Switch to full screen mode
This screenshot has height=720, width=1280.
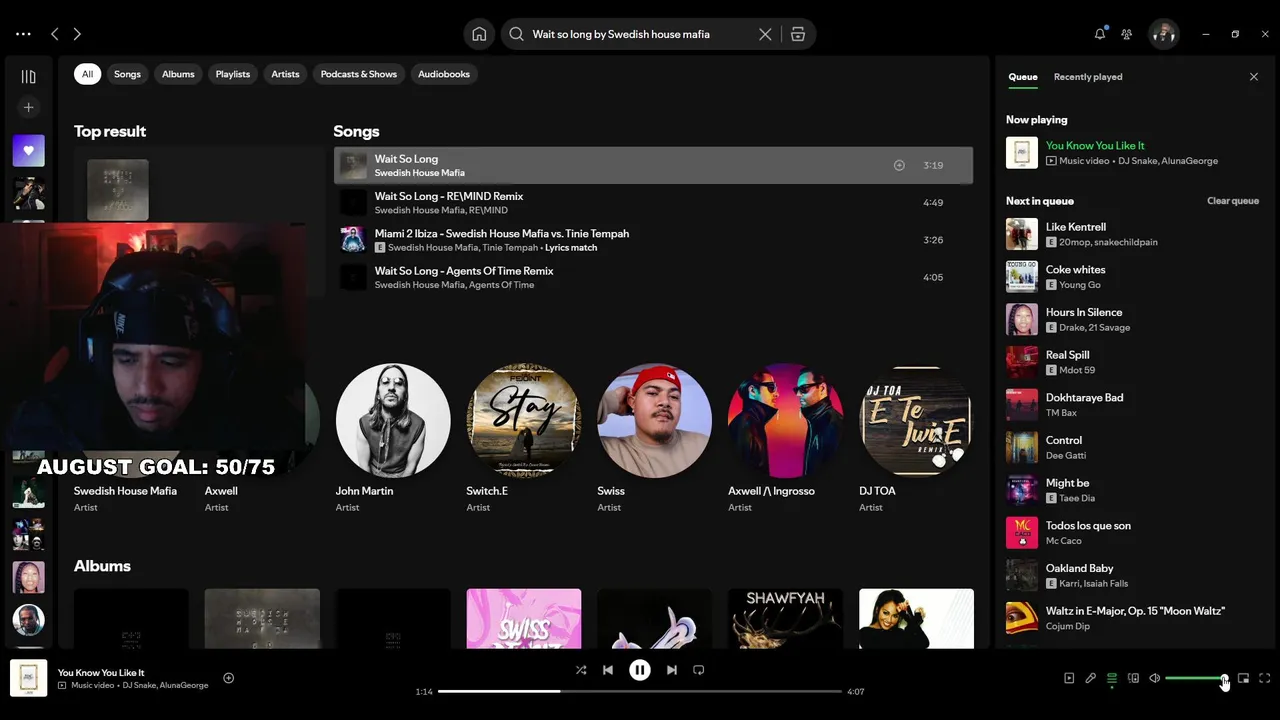click(1265, 678)
